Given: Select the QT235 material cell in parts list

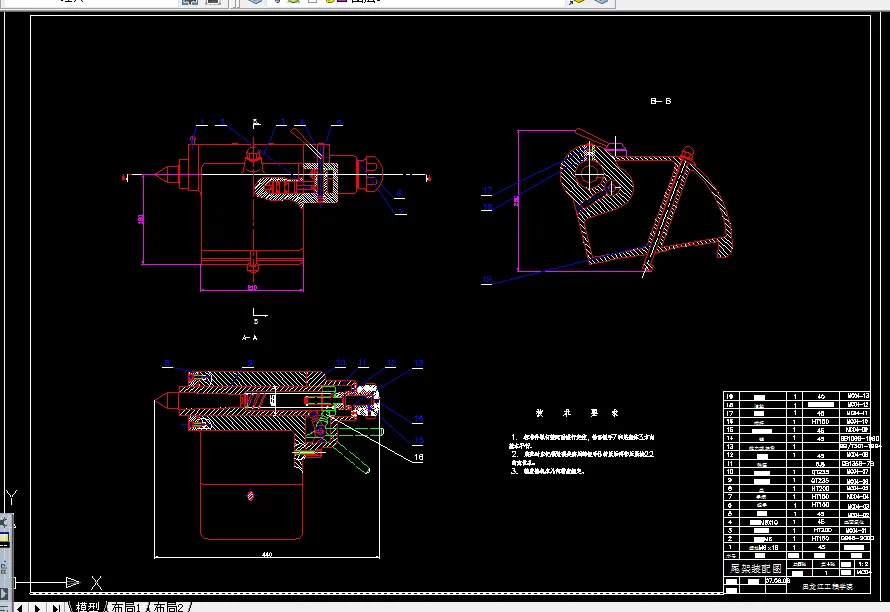Looking at the screenshot, I should [x=820, y=480].
